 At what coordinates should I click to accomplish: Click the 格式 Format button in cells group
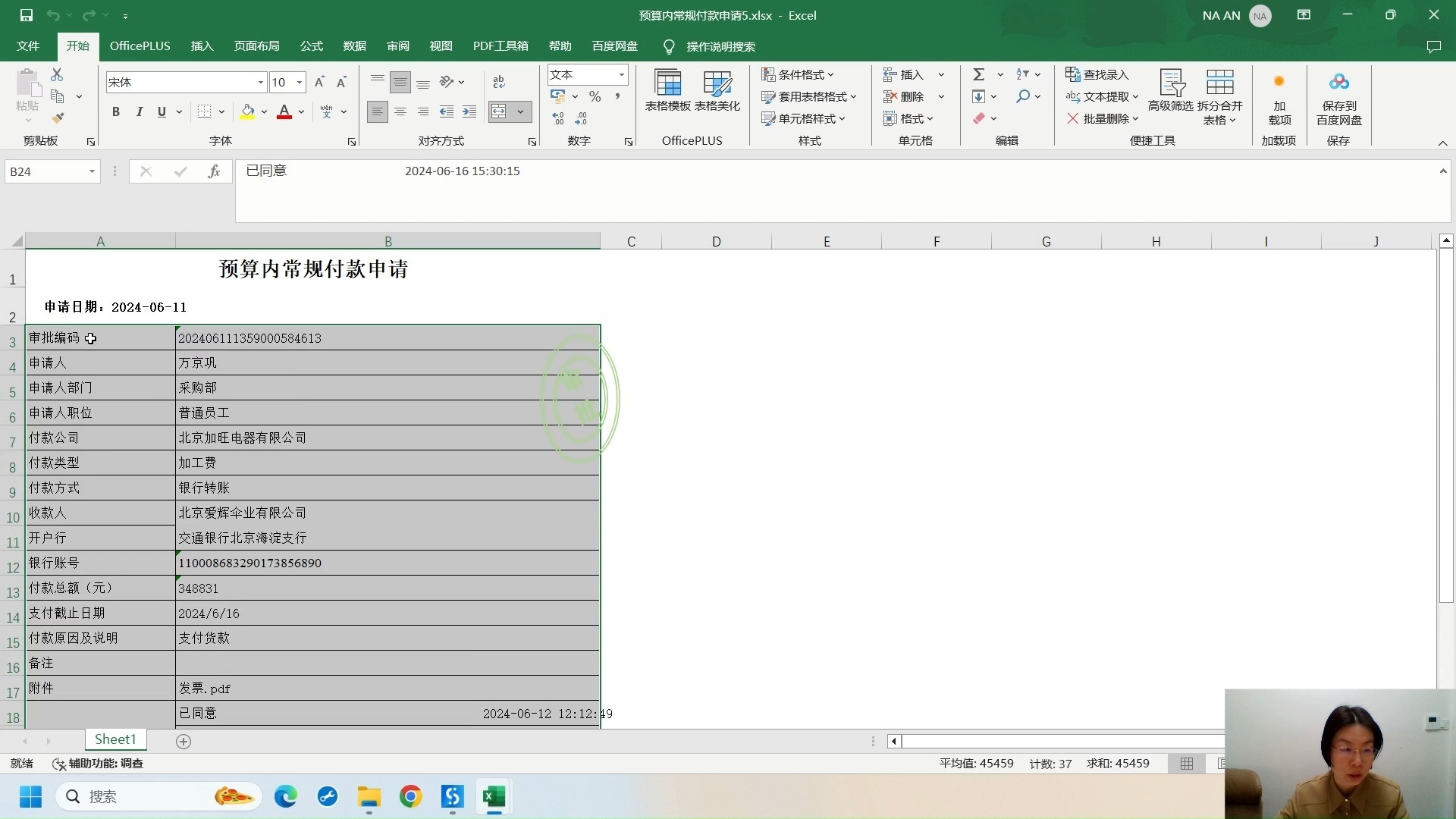(908, 118)
